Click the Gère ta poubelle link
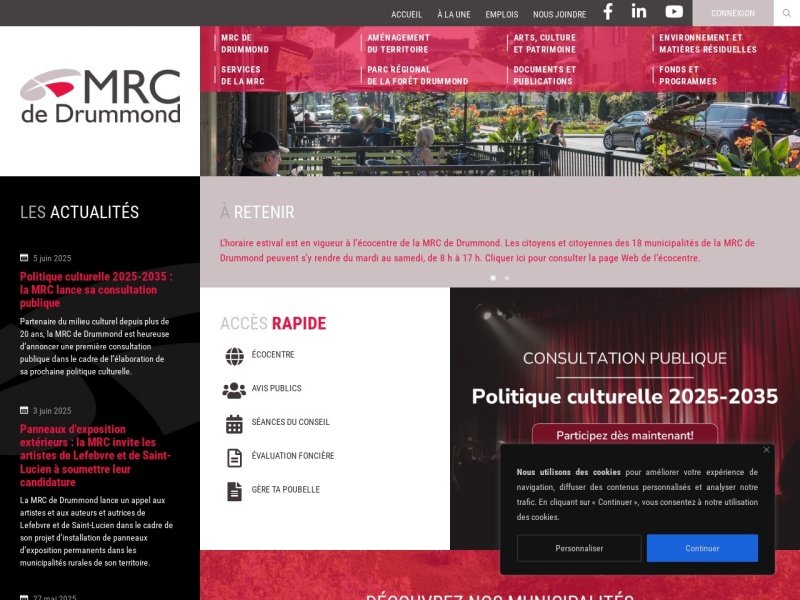This screenshot has width=800, height=600. click(286, 489)
